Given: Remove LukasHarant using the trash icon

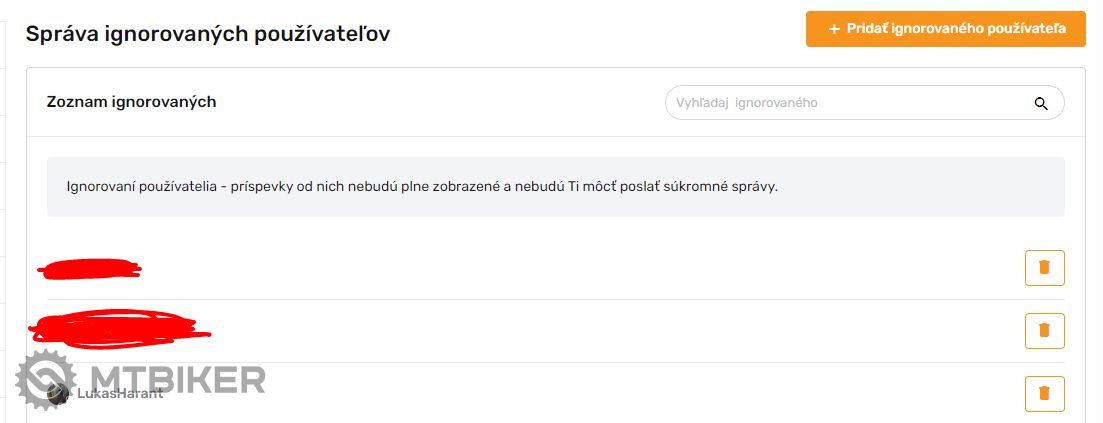Looking at the screenshot, I should click(x=1044, y=393).
